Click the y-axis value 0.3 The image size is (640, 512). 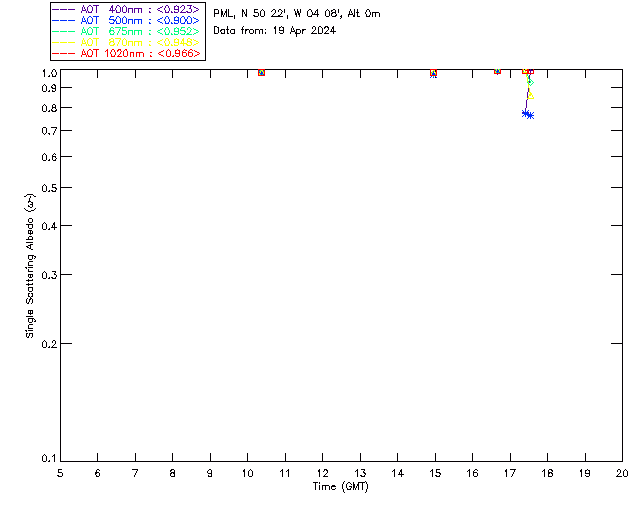pos(49,275)
